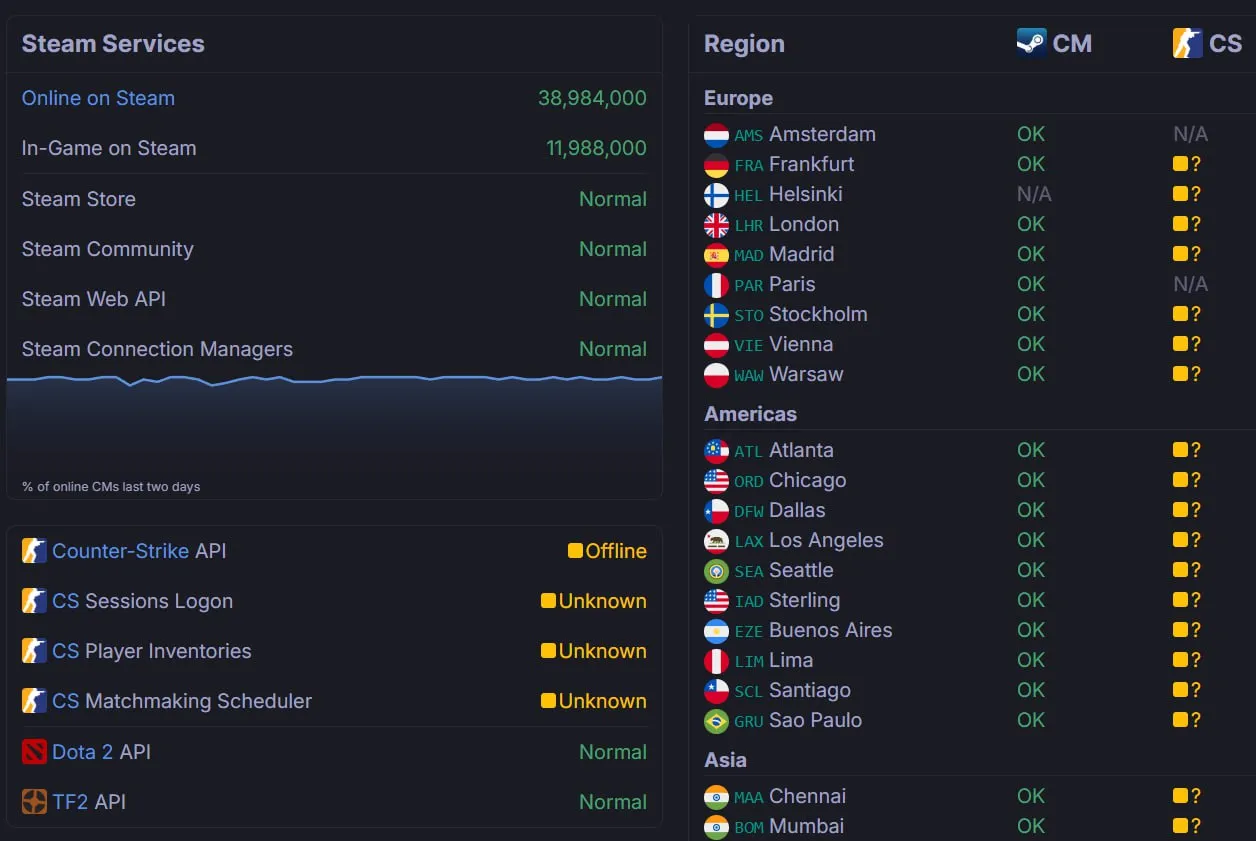Click the Steam CM column header icon

[x=1032, y=43]
